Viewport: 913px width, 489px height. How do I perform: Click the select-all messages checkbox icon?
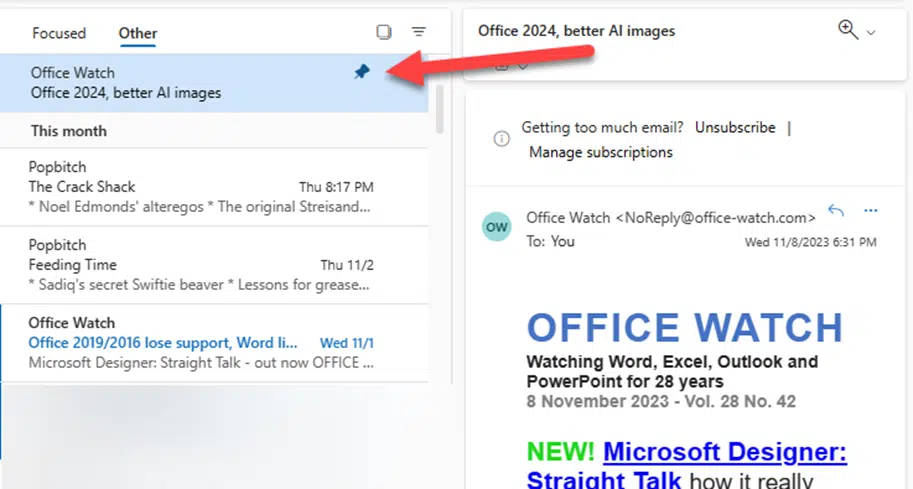tap(384, 32)
